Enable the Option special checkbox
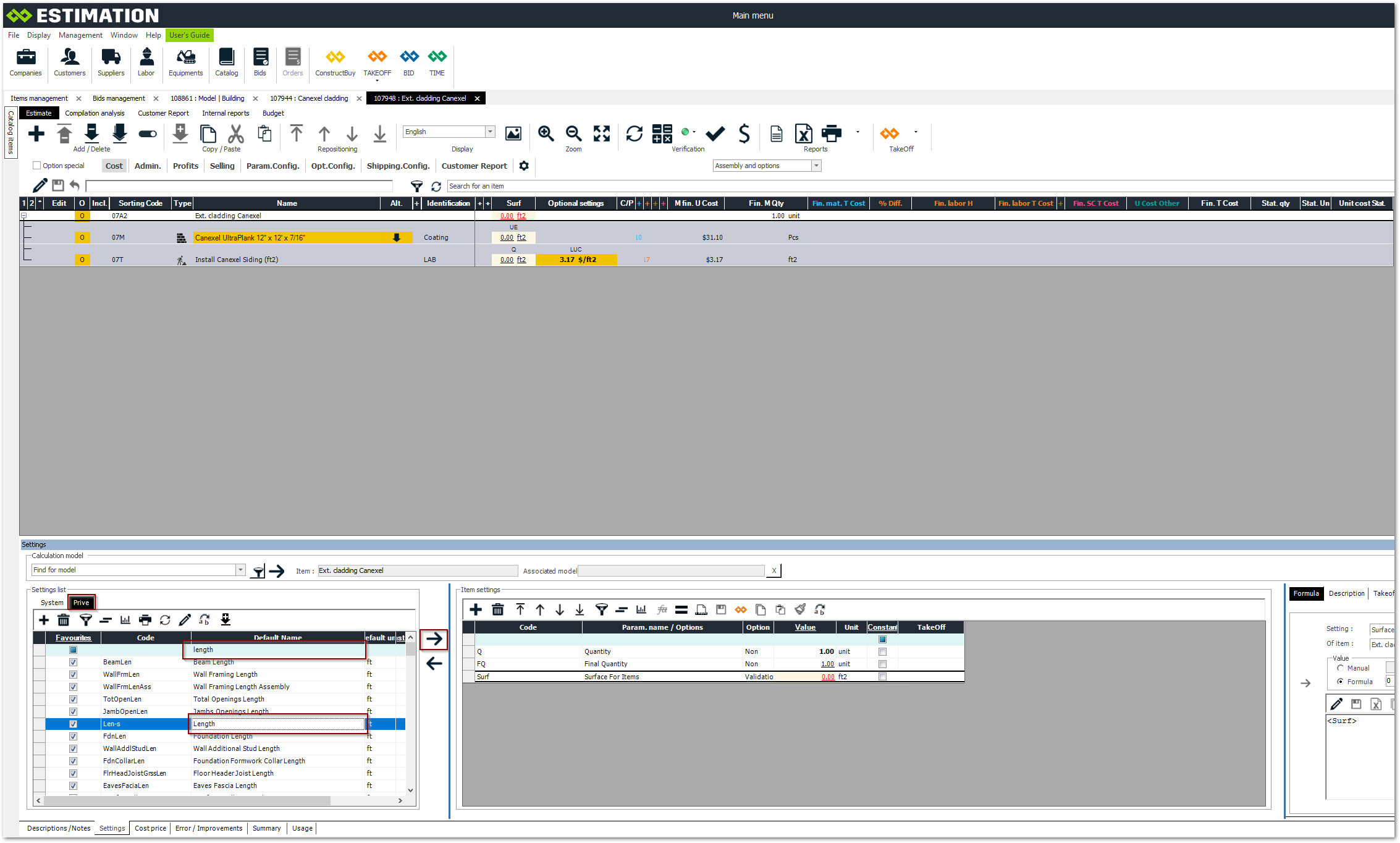 click(37, 166)
